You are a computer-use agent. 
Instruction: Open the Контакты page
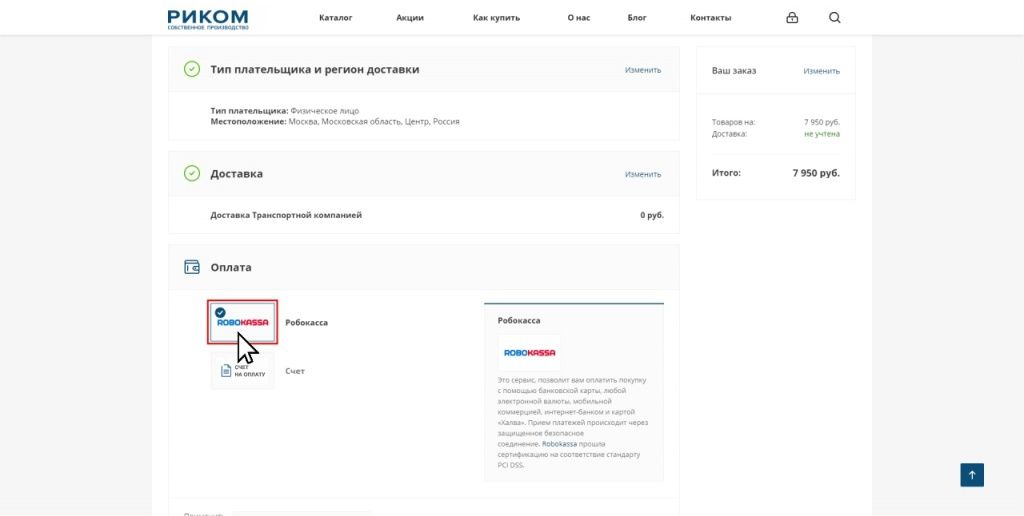tap(710, 18)
